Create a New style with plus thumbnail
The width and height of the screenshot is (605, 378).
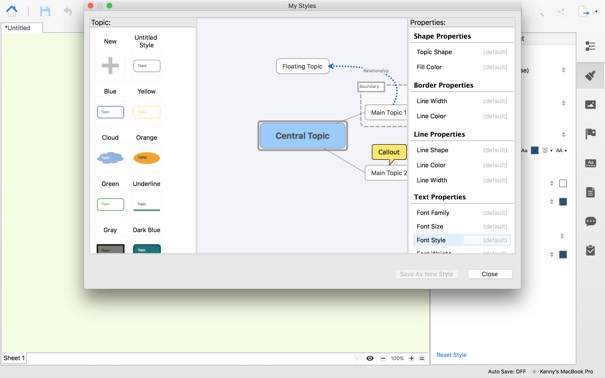tap(110, 65)
